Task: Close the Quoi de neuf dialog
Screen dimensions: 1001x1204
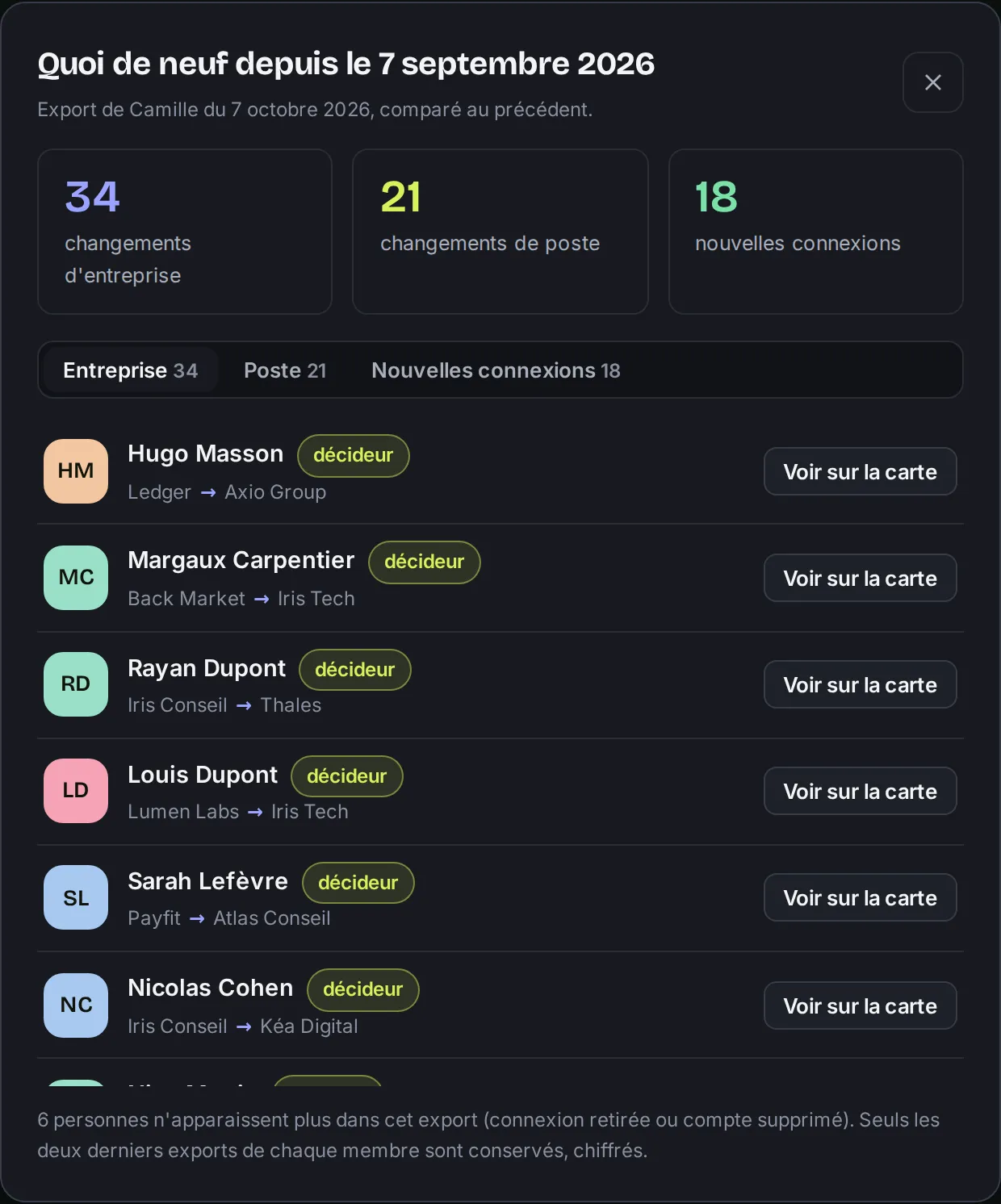Action: [x=932, y=82]
